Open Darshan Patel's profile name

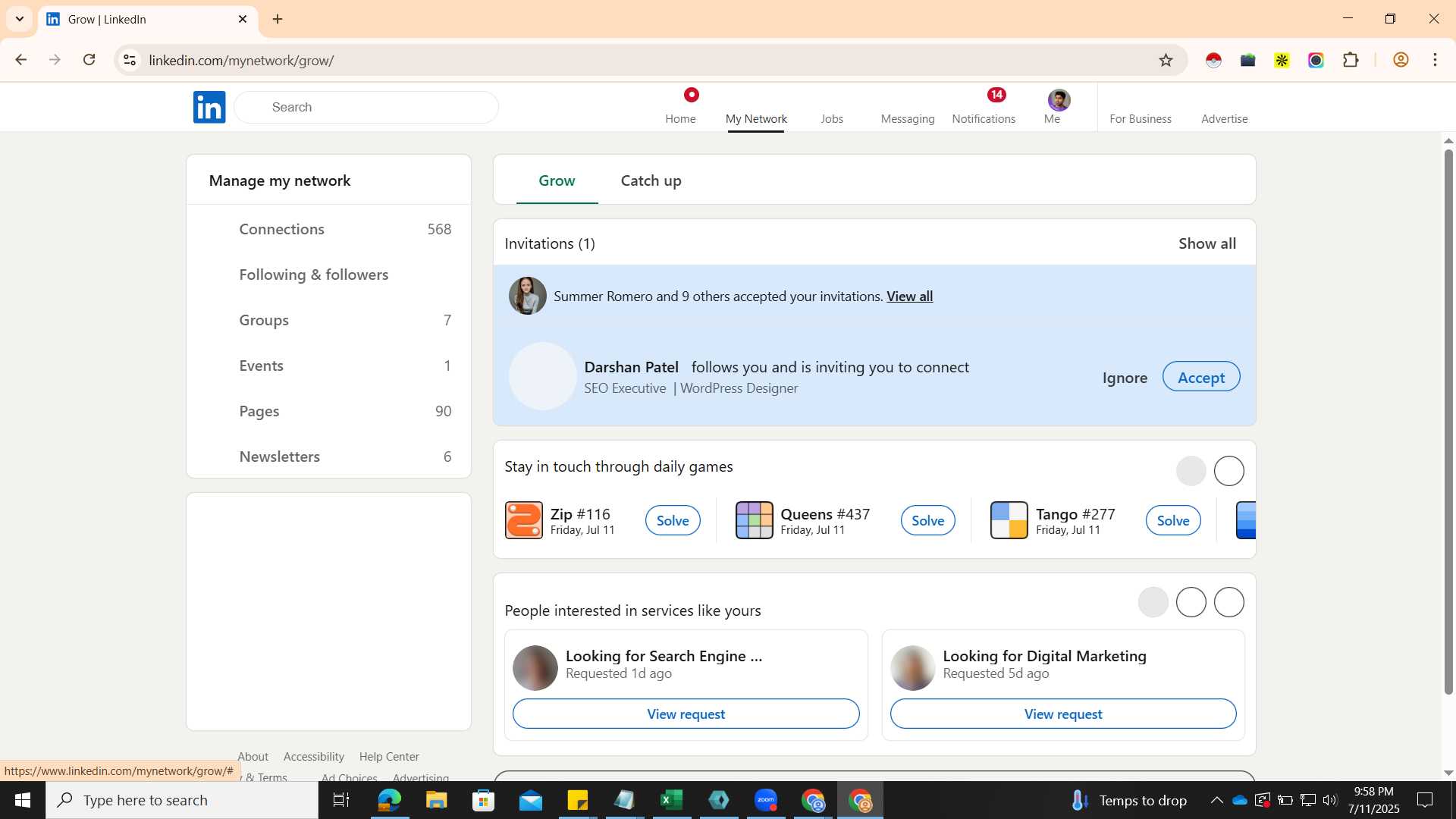(x=631, y=367)
